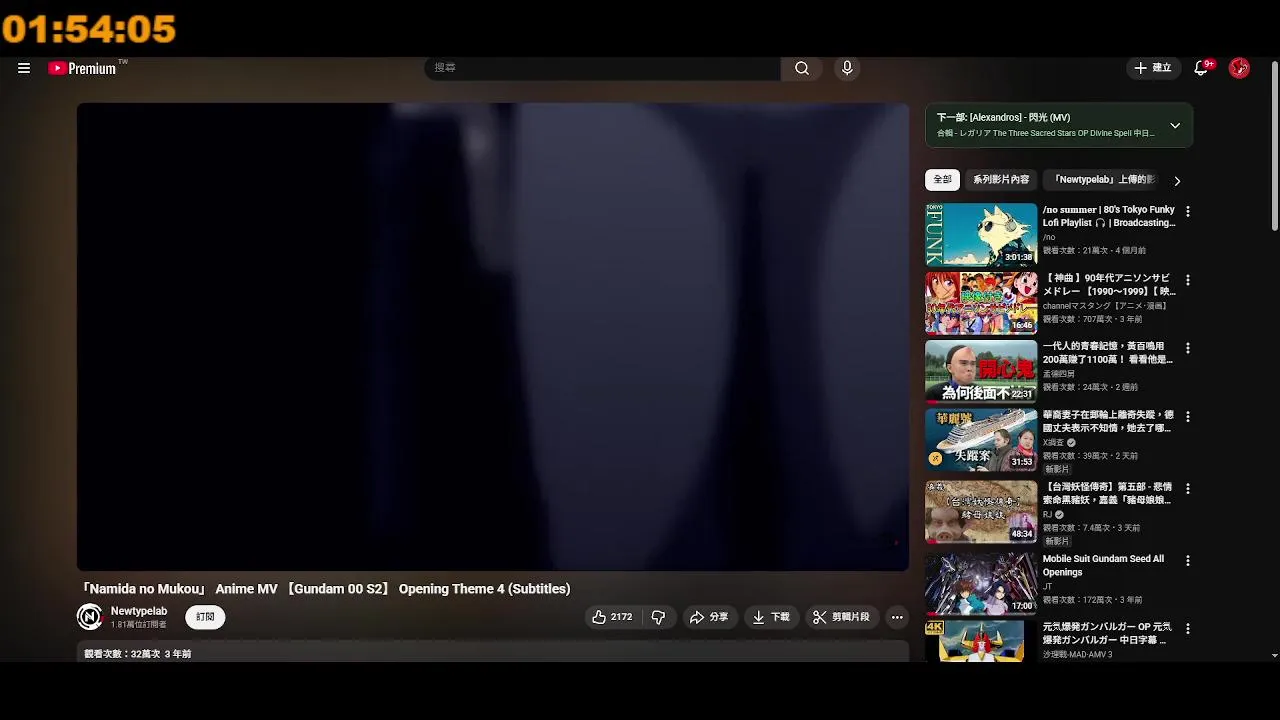
Task: Dislike the video with thumbs-down
Action: [x=658, y=617]
